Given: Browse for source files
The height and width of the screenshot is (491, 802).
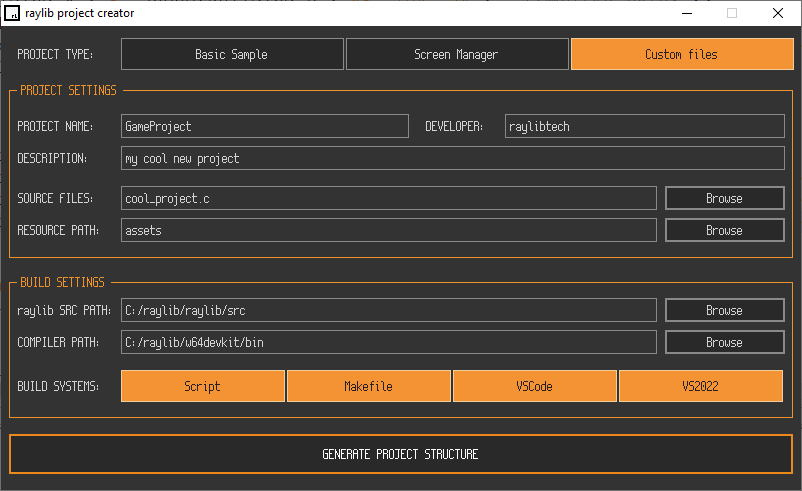Looking at the screenshot, I should [x=725, y=198].
